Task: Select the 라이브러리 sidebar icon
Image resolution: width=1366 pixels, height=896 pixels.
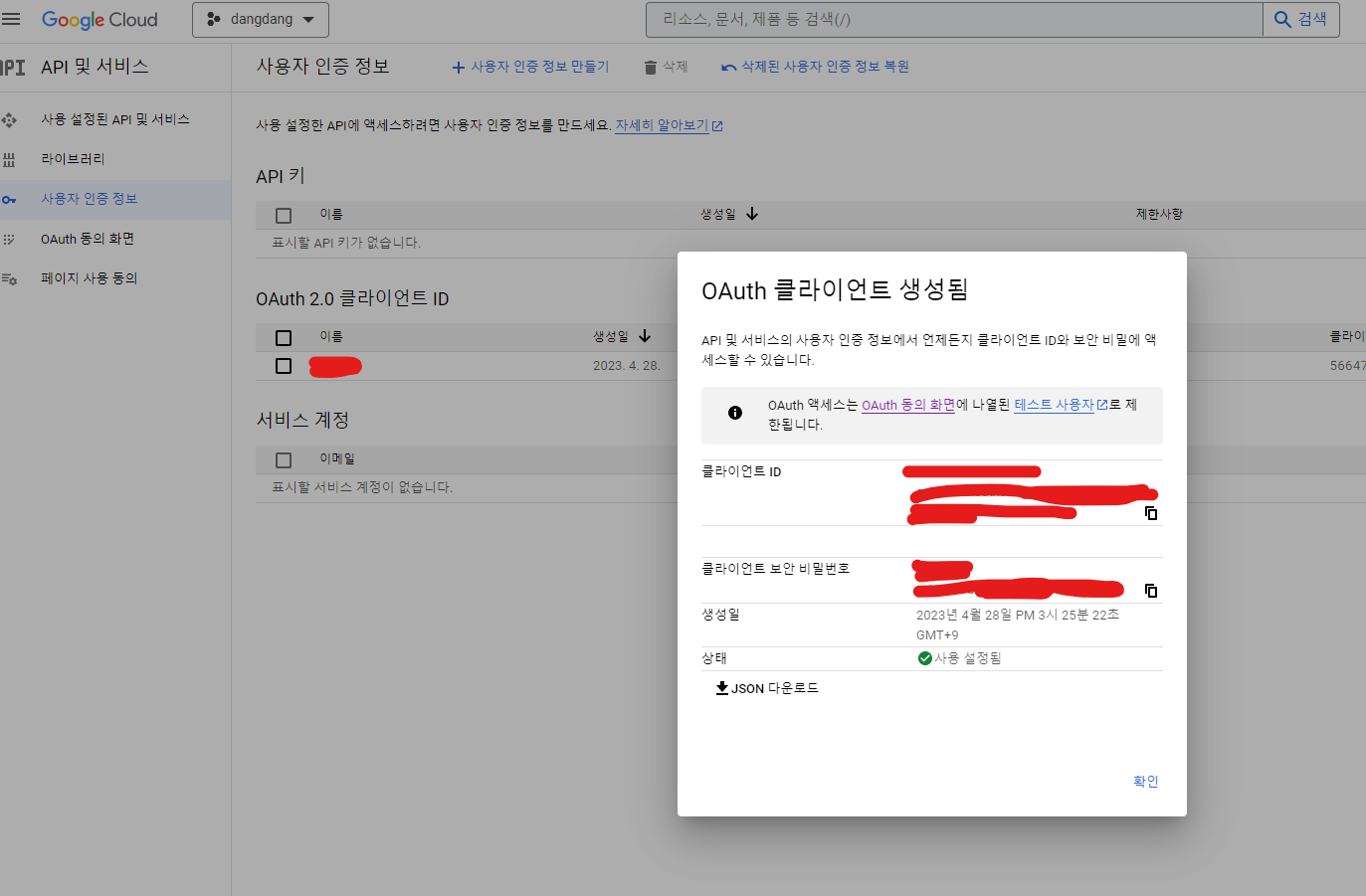Action: pos(9,159)
